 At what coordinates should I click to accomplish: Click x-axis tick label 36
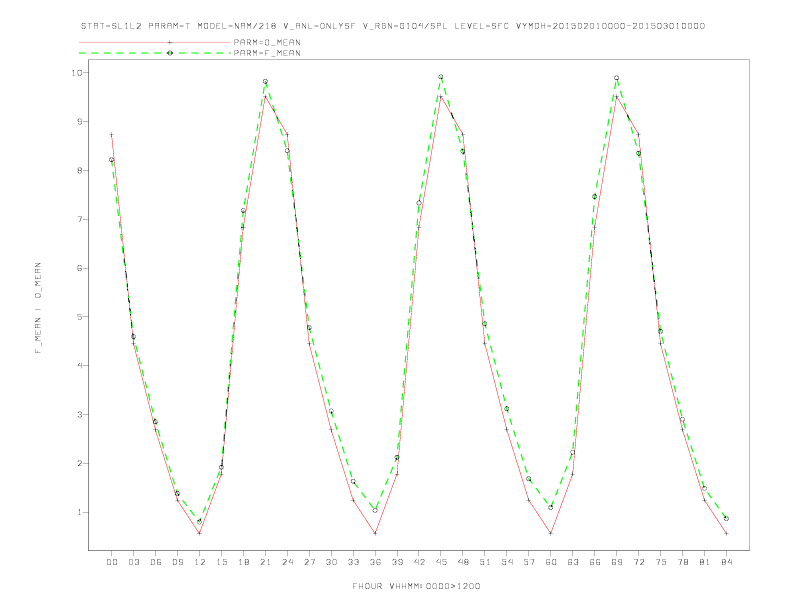coord(375,562)
